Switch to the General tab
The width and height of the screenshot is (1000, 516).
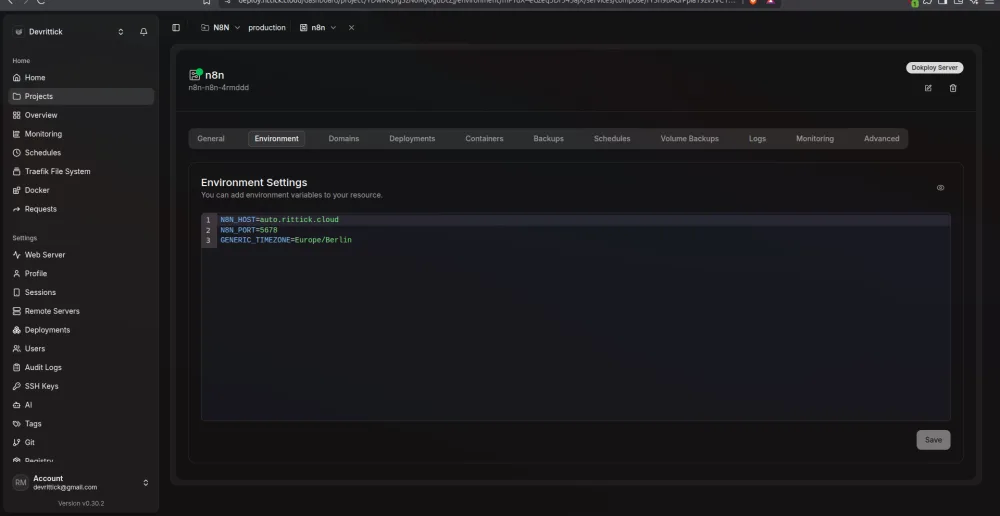point(211,139)
